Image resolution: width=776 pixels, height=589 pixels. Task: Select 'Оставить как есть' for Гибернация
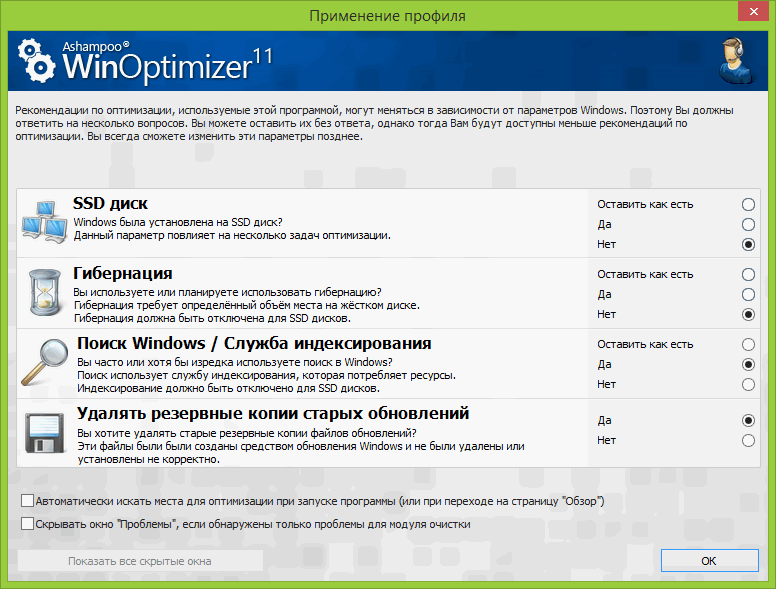pyautogui.click(x=748, y=274)
